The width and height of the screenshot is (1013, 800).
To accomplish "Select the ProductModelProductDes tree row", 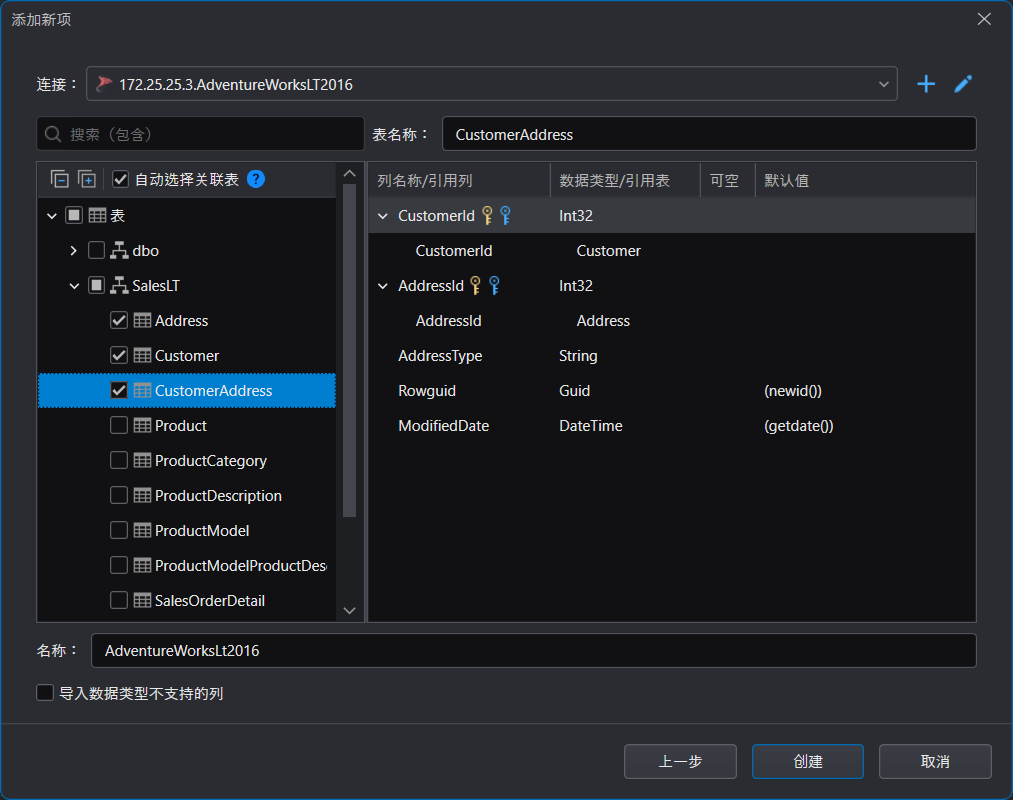I will 187,565.
